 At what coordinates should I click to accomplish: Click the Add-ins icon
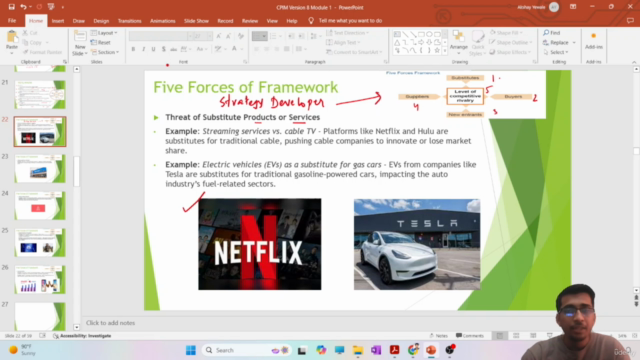point(593,37)
